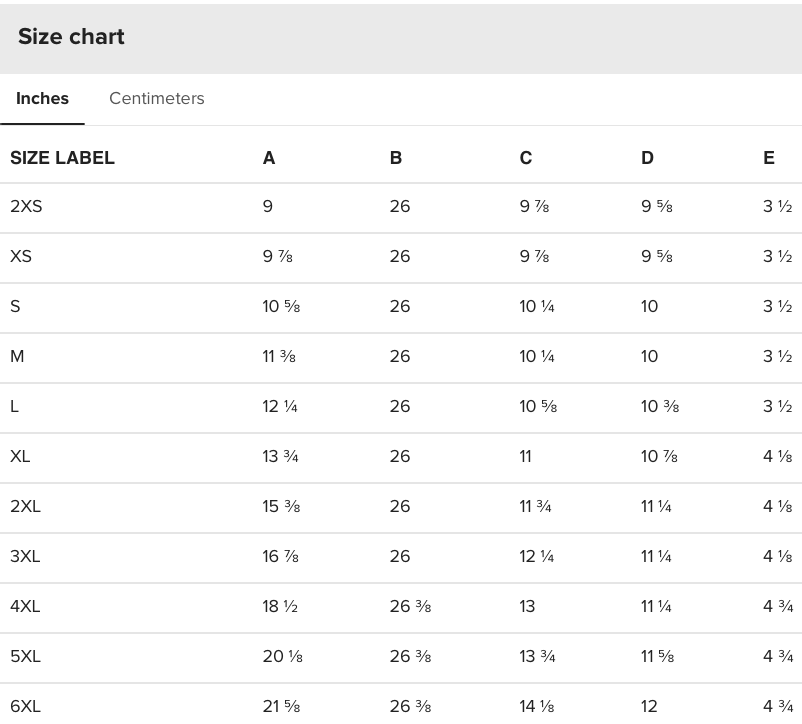
Task: Click column header A
Action: click(x=269, y=158)
